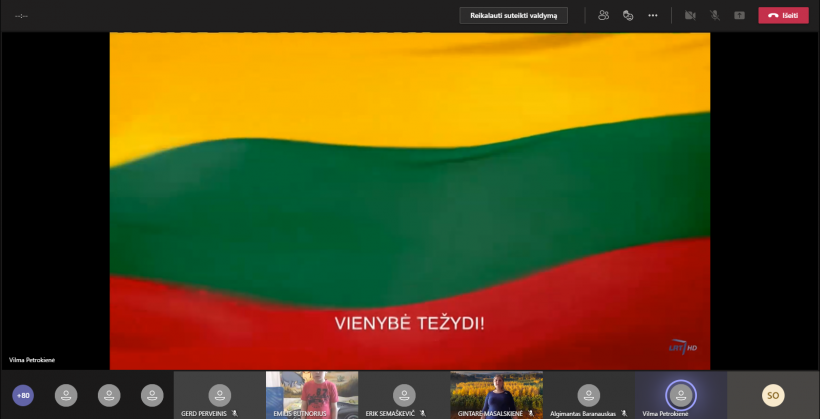Select ERIK SEMAŠKEVIČ participant tile

(404, 395)
